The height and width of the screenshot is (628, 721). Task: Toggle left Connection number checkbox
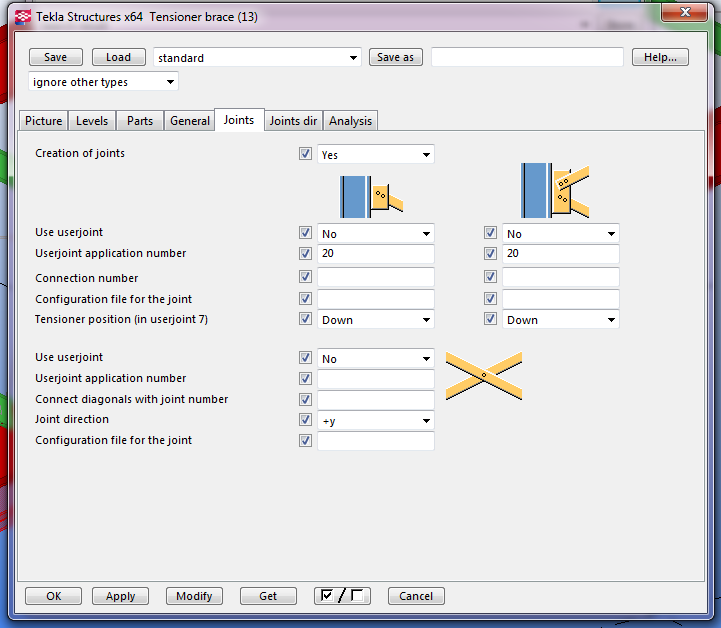[305, 277]
